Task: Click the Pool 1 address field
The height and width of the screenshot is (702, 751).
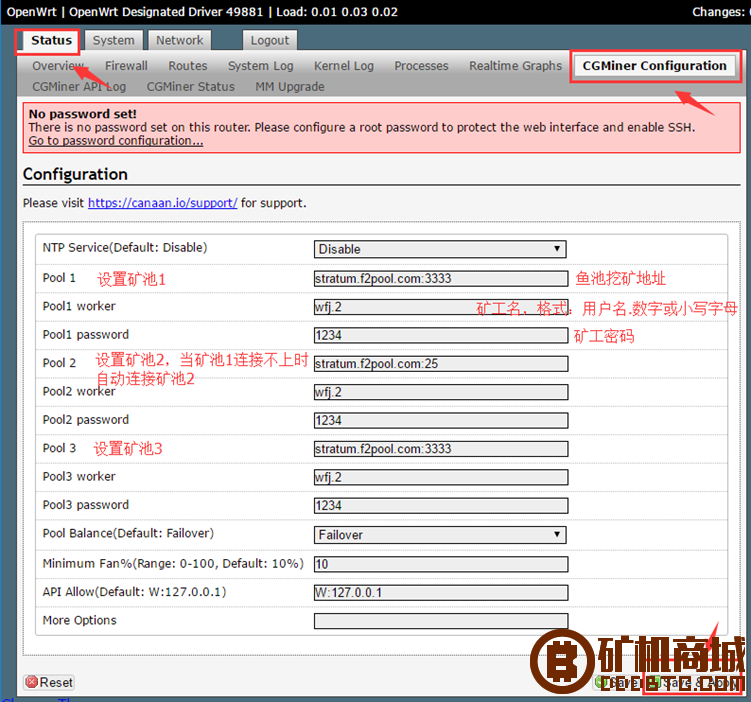Action: (x=441, y=279)
